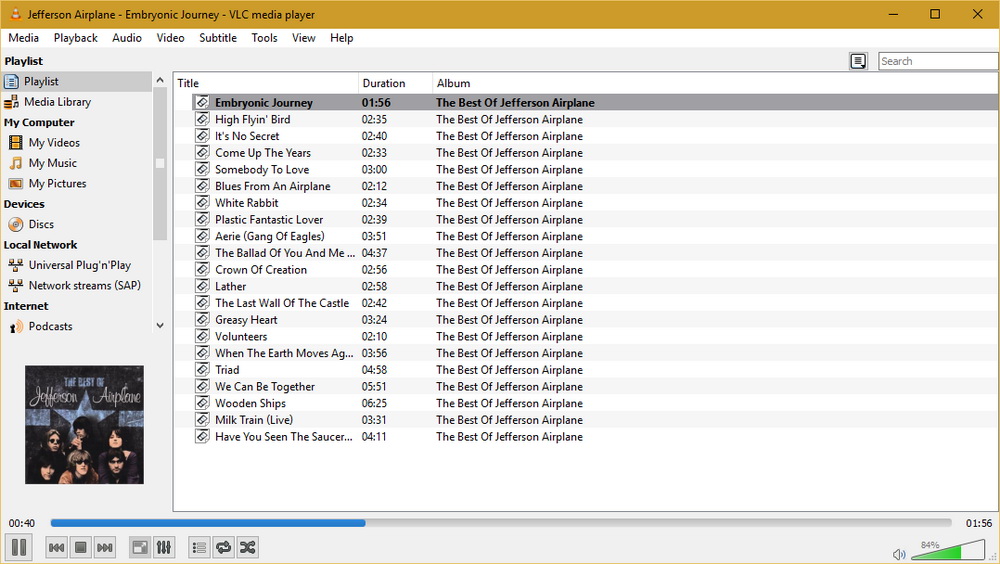Click the Jefferson Airplane album art
This screenshot has height=564, width=1000.
[84, 425]
